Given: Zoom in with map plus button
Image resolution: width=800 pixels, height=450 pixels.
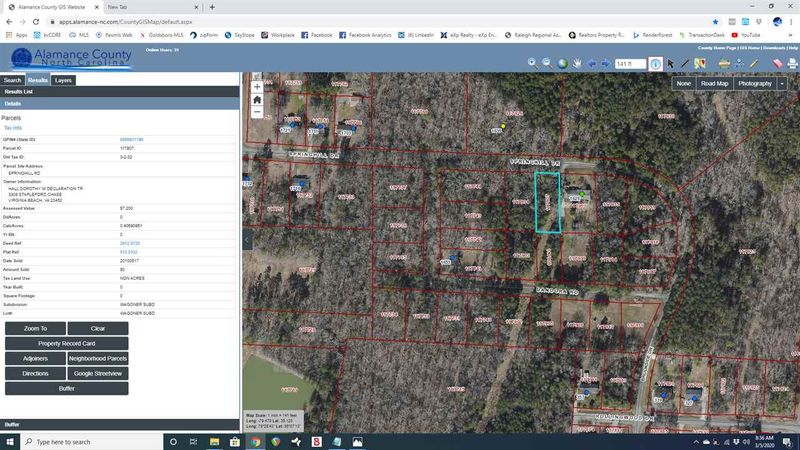Looking at the screenshot, I should [x=257, y=87].
